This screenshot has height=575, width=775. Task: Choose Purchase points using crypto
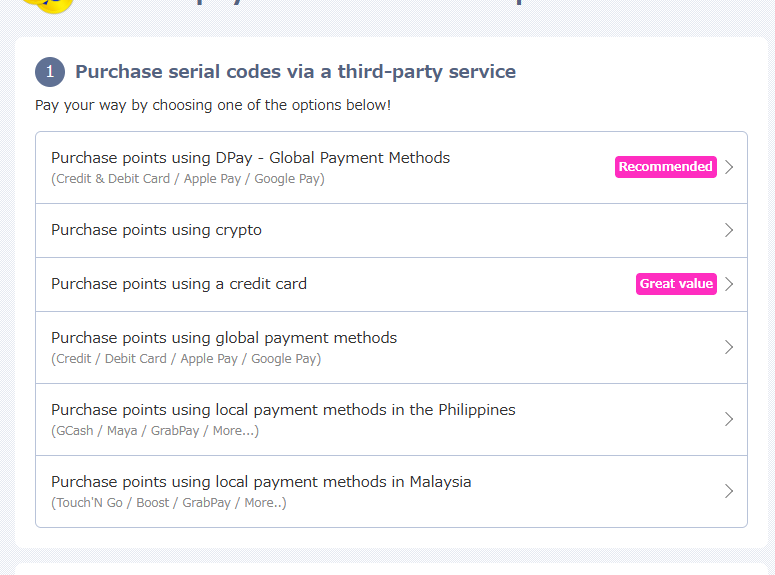156,230
